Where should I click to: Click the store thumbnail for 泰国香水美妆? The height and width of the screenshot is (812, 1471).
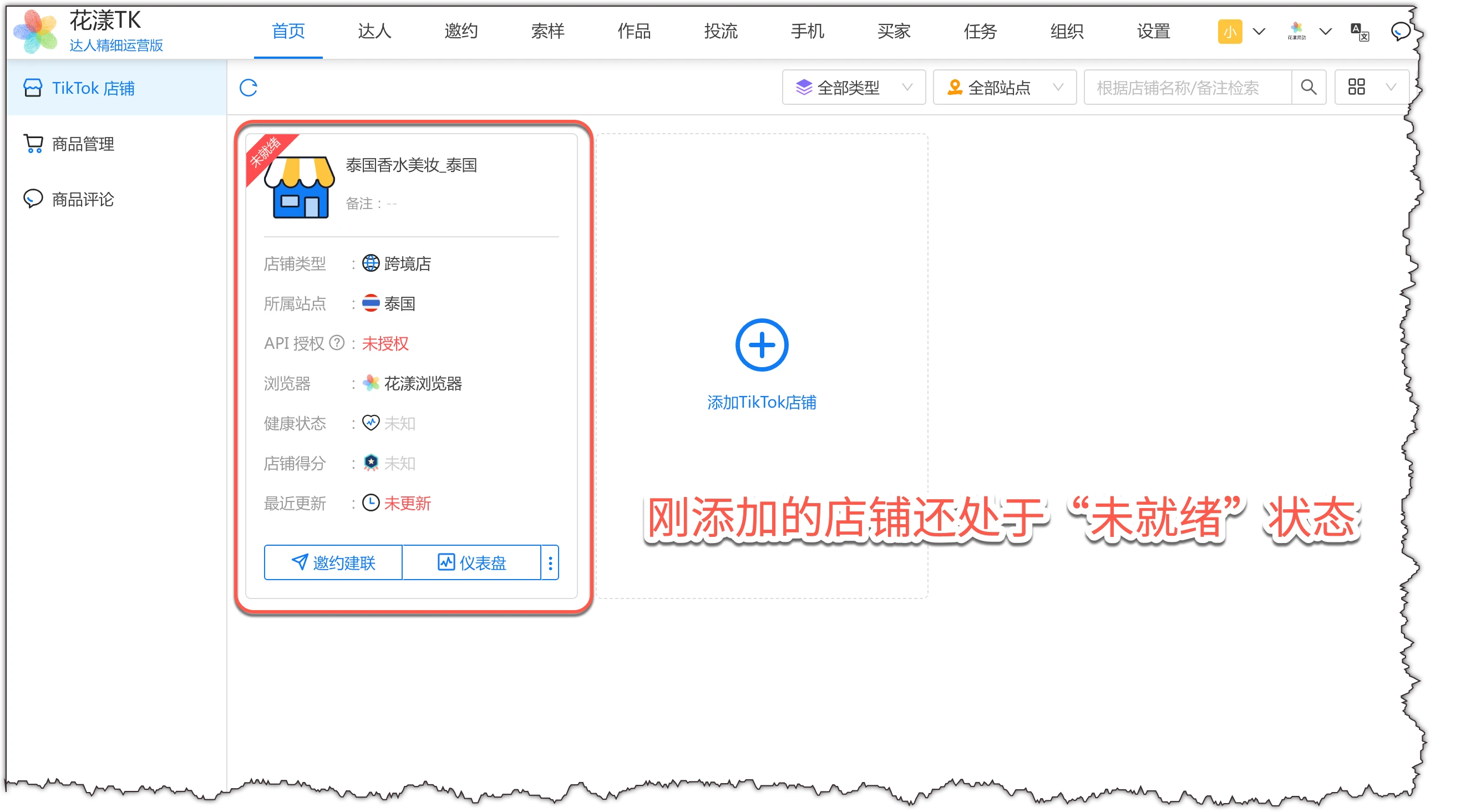[x=300, y=187]
